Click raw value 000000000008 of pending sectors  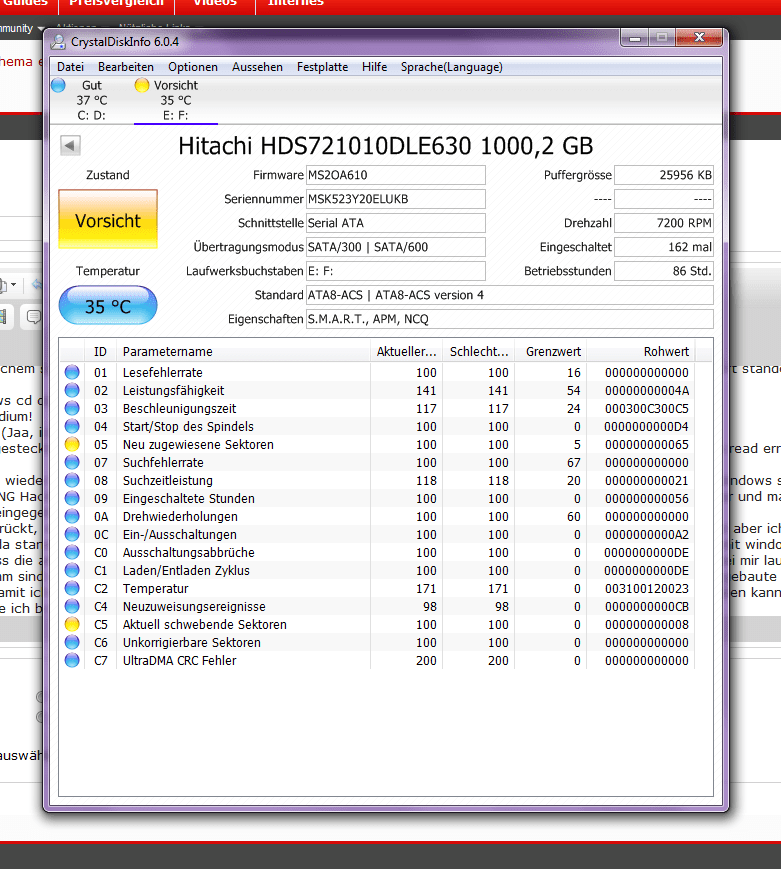pyautogui.click(x=647, y=625)
